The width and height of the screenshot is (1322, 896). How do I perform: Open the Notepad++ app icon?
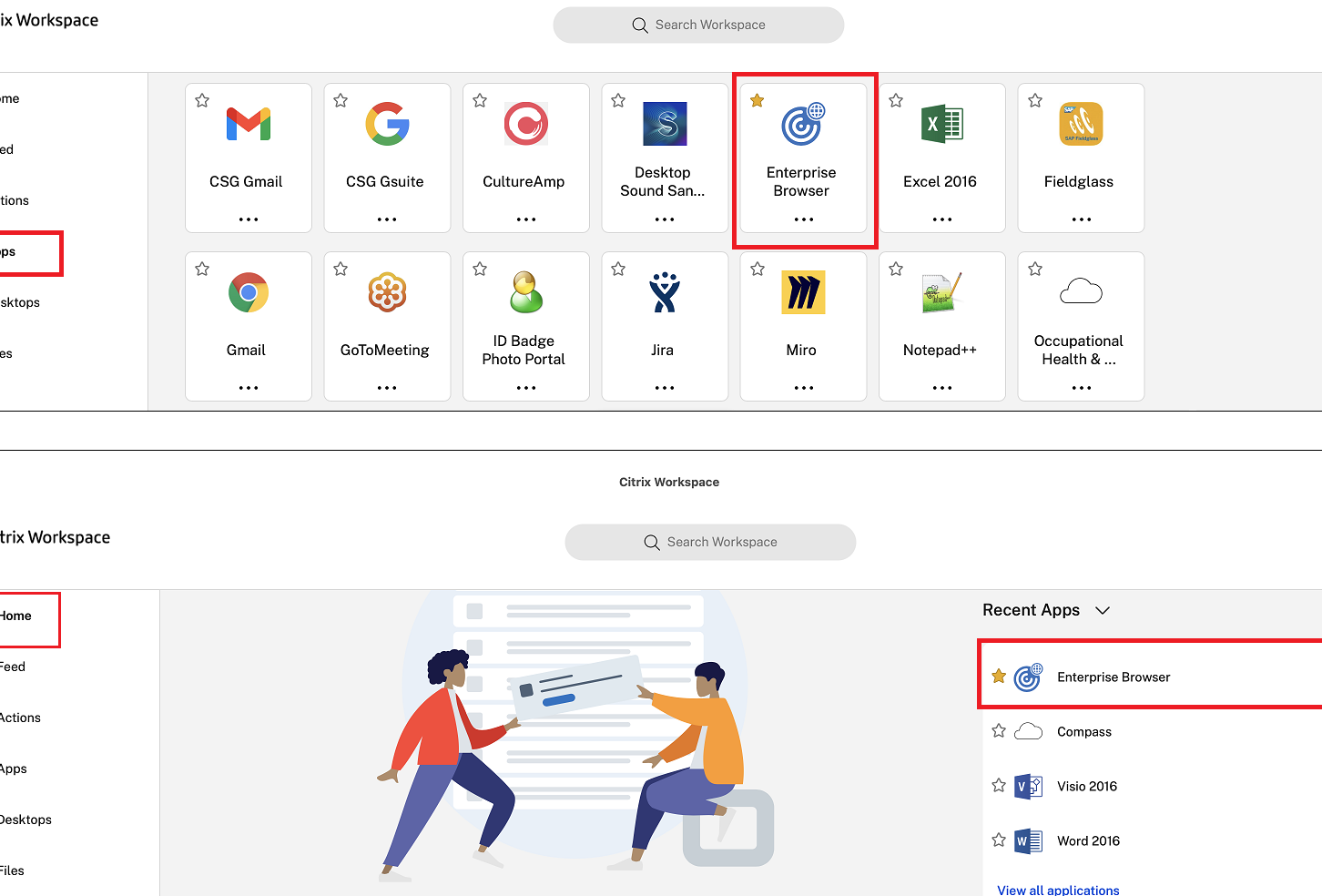click(x=941, y=293)
